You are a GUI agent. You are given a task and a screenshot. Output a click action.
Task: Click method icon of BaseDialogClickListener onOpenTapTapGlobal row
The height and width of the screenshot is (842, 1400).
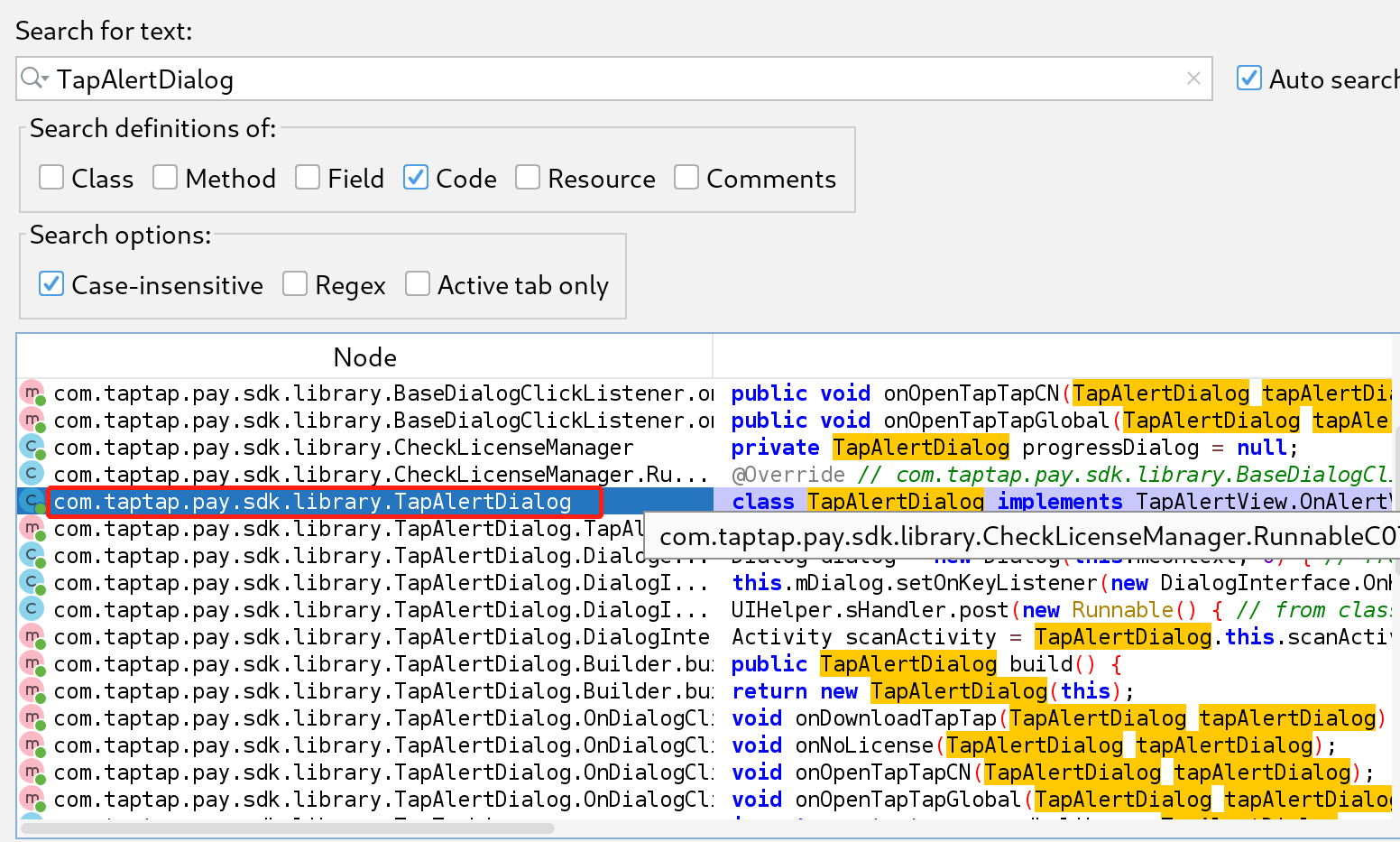point(32,421)
